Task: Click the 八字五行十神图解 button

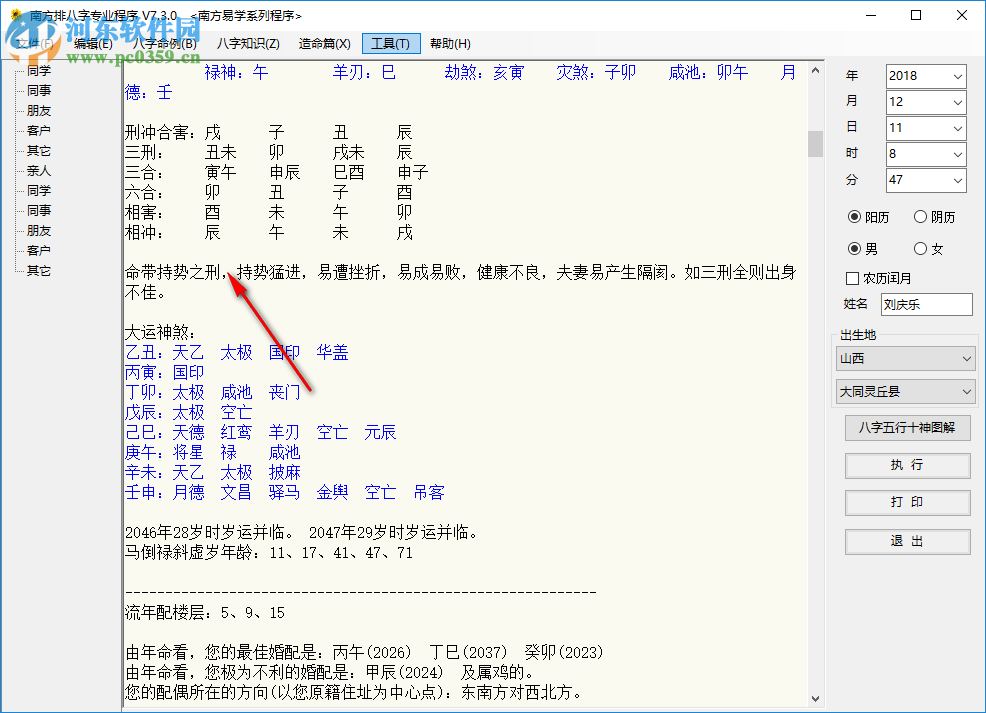Action: click(907, 428)
